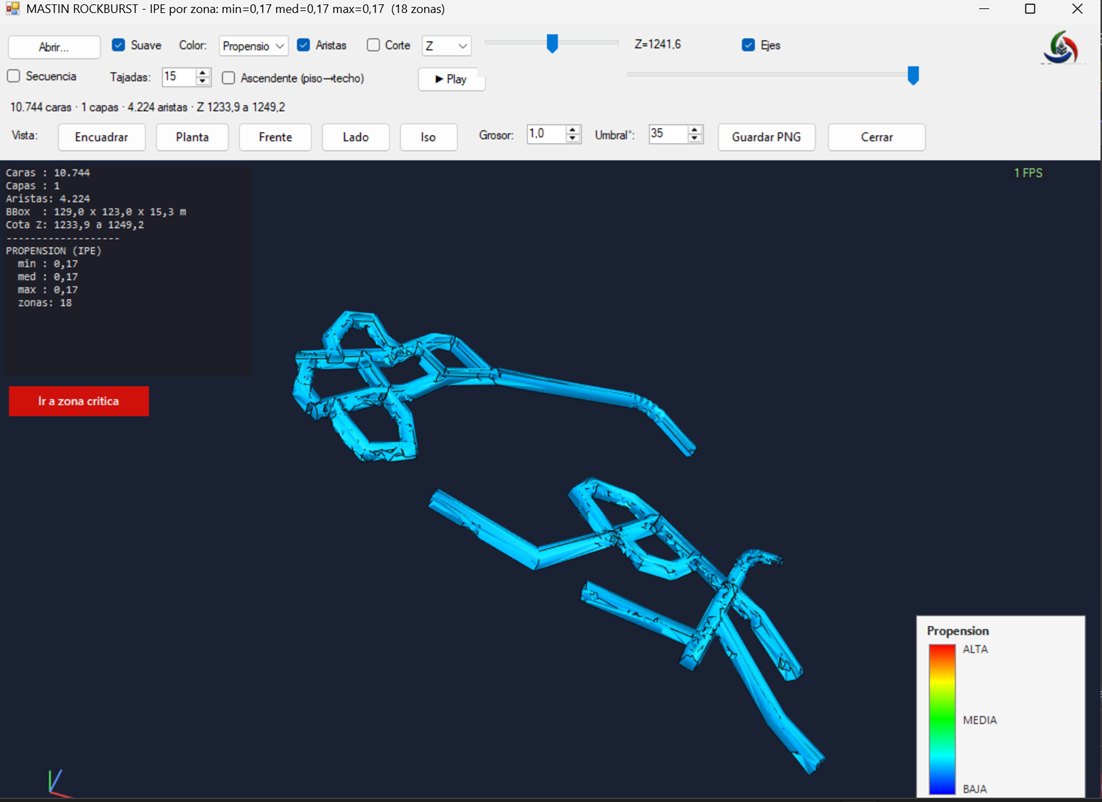Image resolution: width=1102 pixels, height=802 pixels.
Task: Click the Umbral input field showing 35
Action: pos(668,134)
